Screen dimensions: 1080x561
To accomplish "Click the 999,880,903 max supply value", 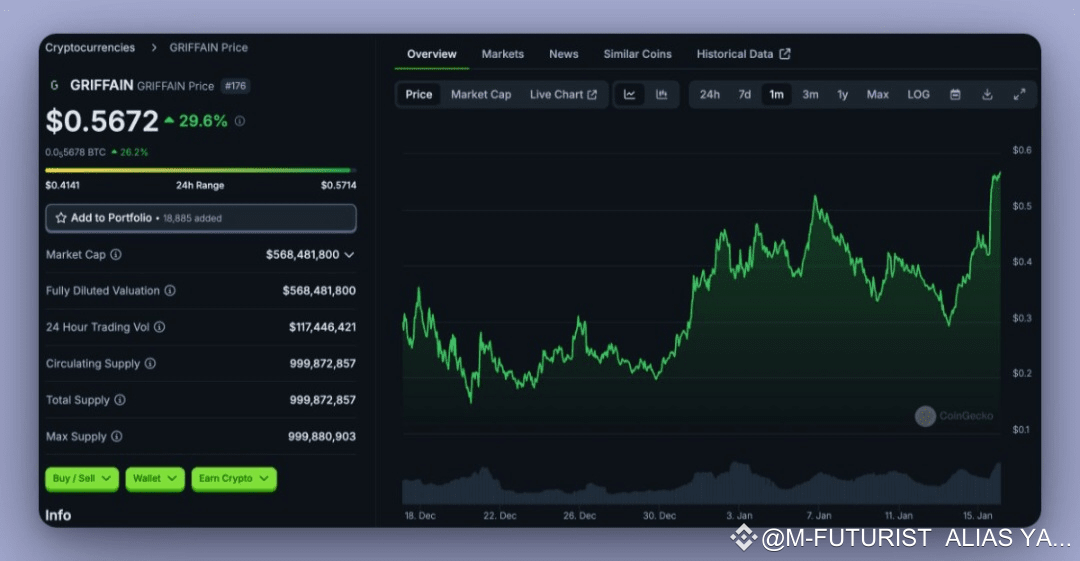I will pos(322,436).
